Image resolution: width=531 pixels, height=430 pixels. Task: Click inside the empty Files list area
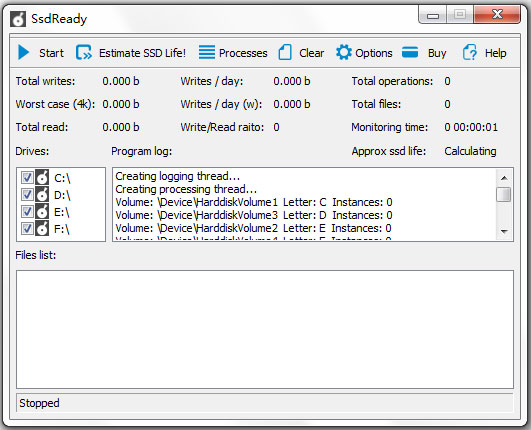265,329
